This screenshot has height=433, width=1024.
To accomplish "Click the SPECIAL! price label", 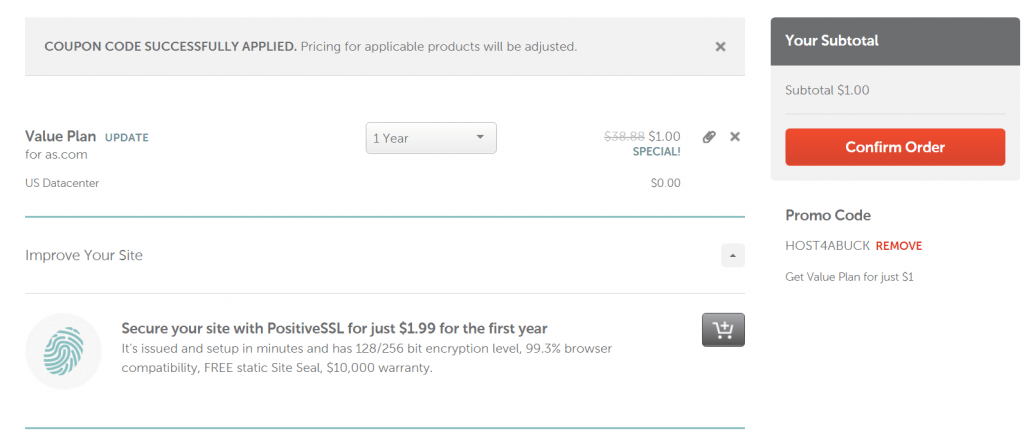I will click(656, 152).
